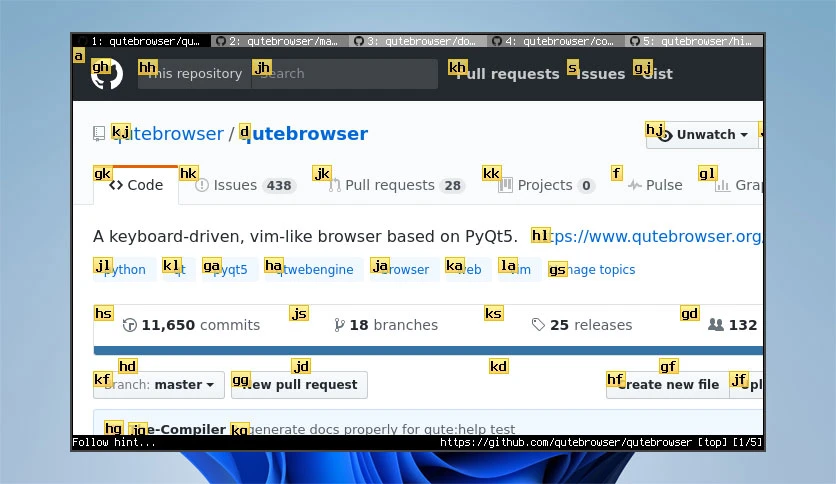This screenshot has width=836, height=484.
Task: Open the Graphs tab
Action: (739, 185)
